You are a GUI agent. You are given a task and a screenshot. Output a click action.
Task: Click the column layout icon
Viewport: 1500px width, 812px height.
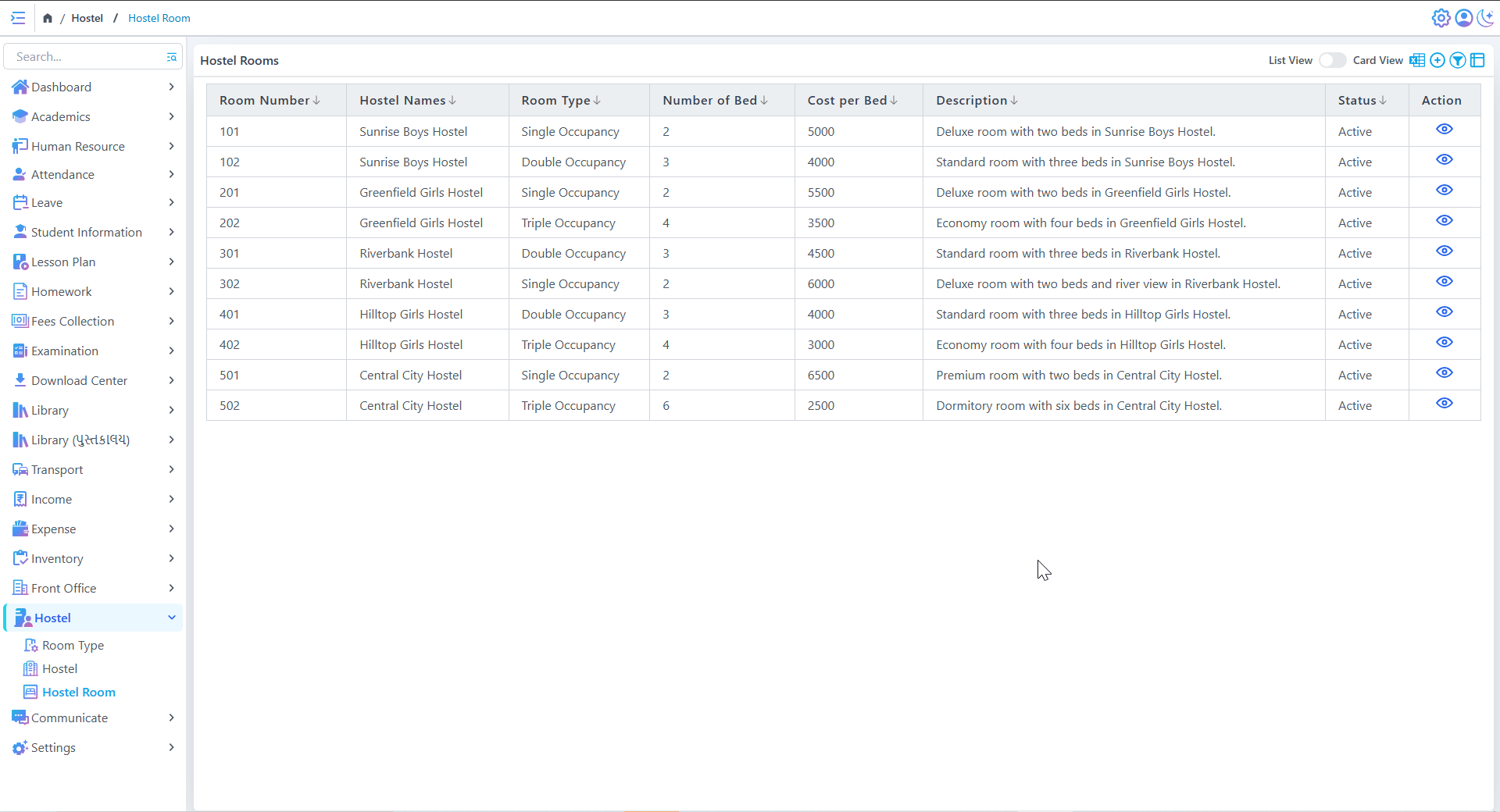coord(1477,60)
